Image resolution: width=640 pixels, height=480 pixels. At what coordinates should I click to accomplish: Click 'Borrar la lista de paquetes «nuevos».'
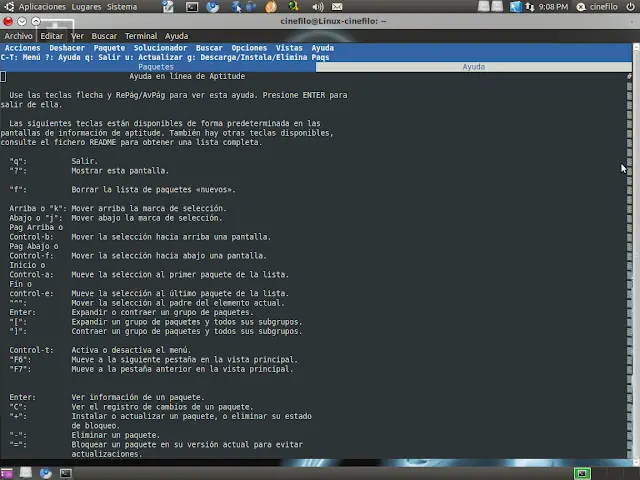153,189
